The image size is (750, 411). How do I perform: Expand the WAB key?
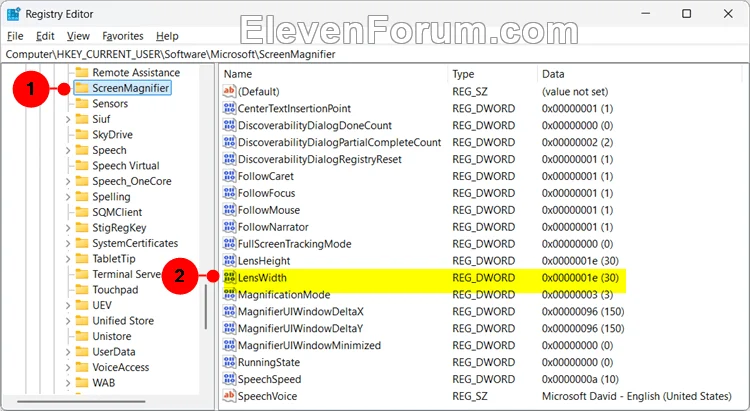coord(67,383)
